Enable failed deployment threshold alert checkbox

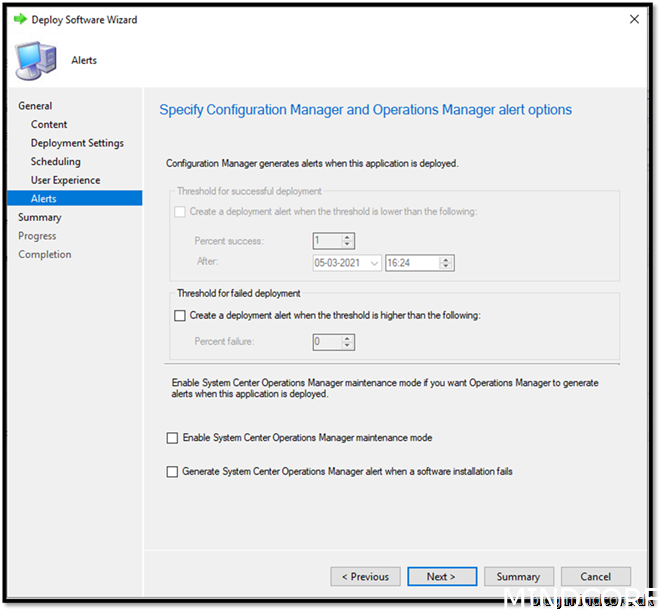180,315
